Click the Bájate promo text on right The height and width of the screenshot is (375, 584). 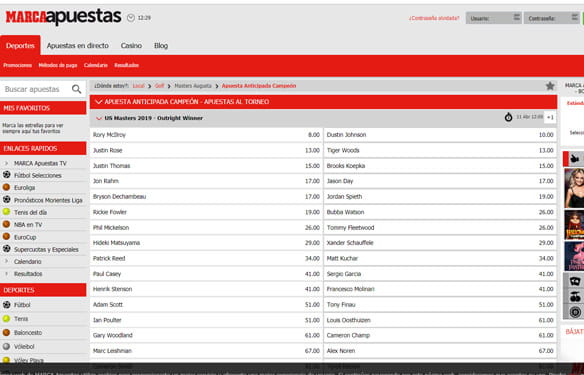tap(574, 331)
